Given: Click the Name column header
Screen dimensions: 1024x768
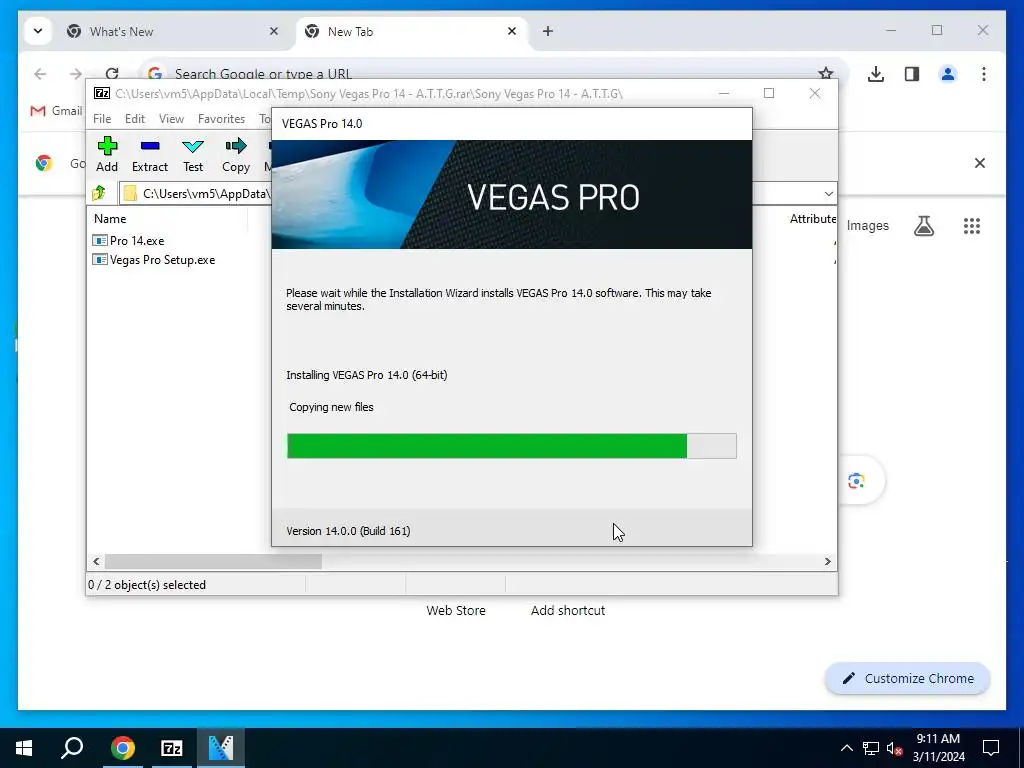Looking at the screenshot, I should pyautogui.click(x=110, y=219).
